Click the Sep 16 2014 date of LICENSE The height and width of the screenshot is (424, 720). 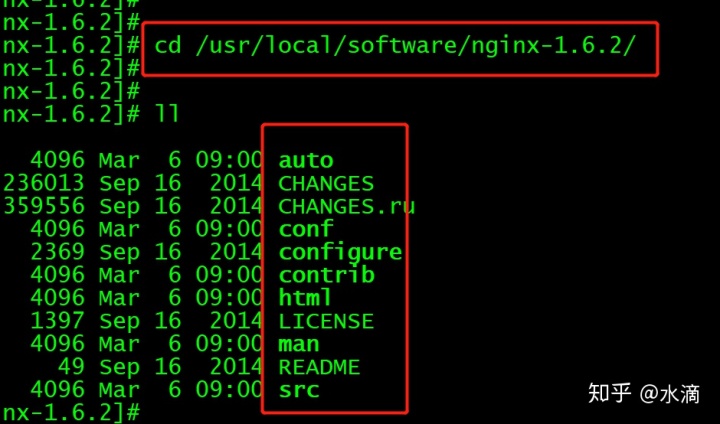[x=181, y=321]
